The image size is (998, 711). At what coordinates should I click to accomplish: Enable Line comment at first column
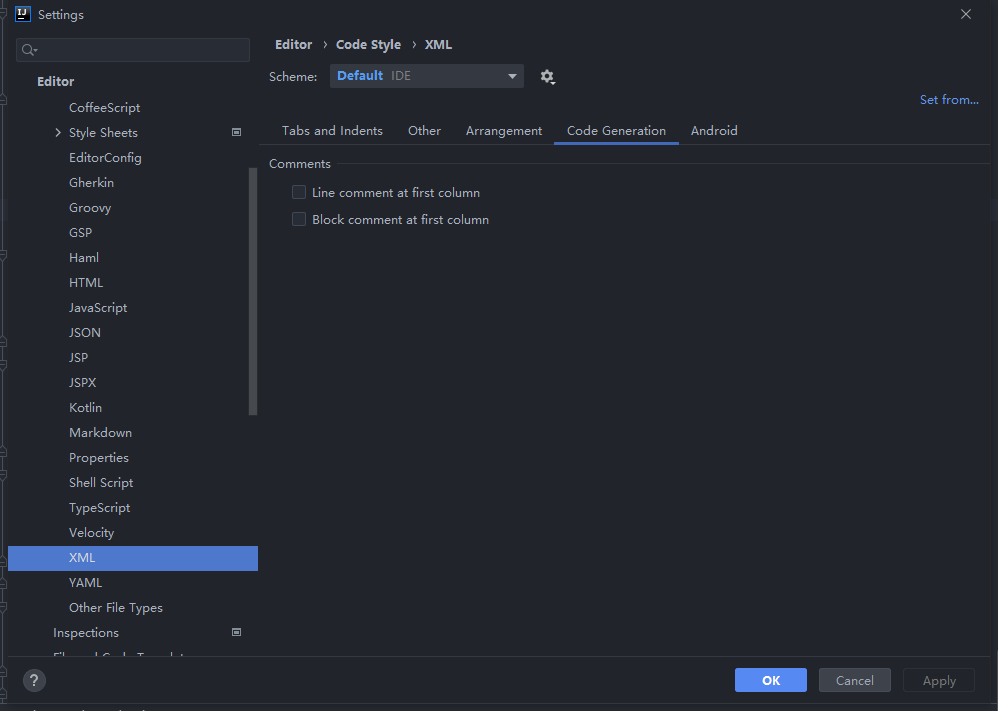click(x=299, y=192)
